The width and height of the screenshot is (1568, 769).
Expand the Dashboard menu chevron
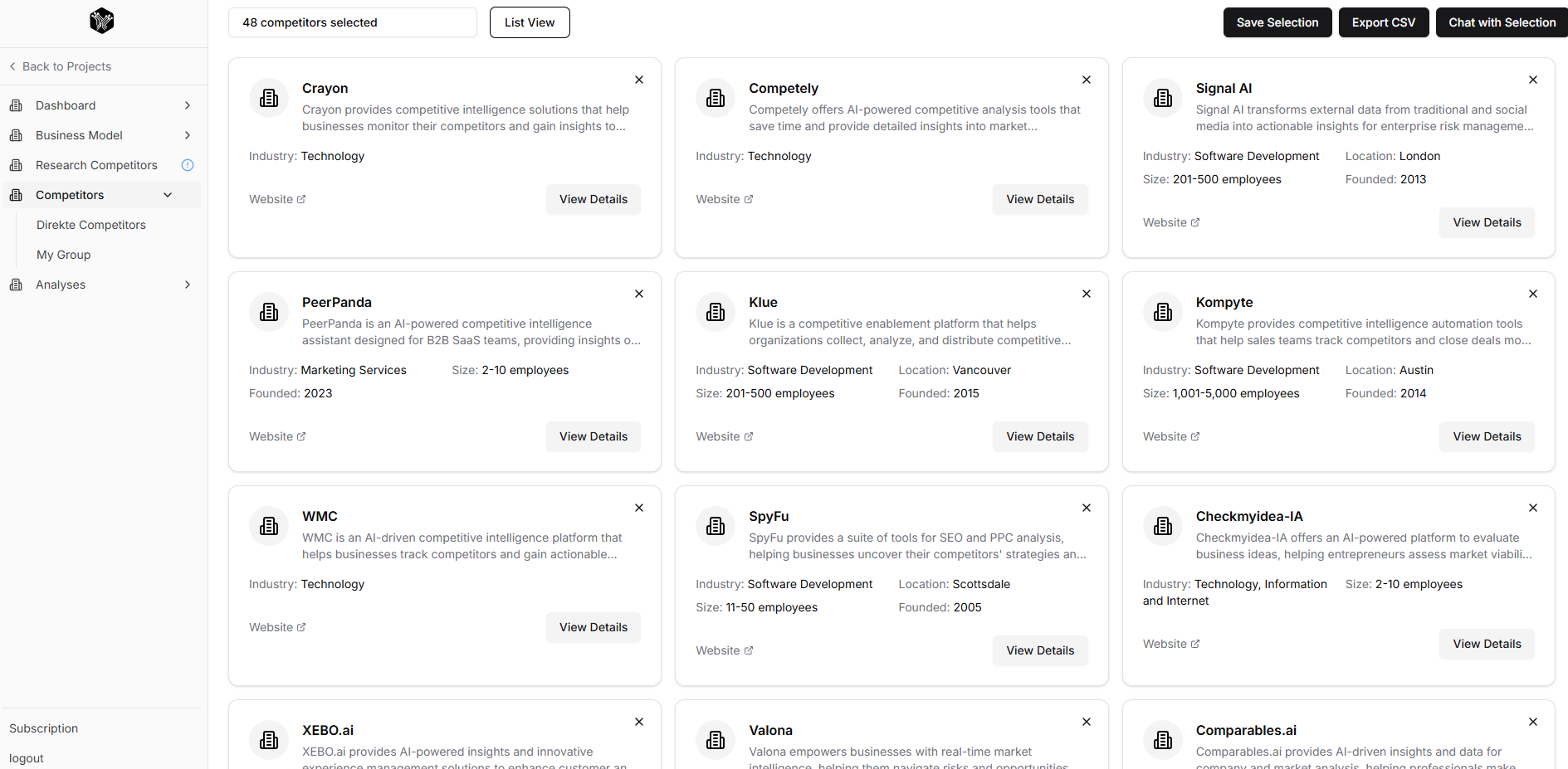coord(188,105)
